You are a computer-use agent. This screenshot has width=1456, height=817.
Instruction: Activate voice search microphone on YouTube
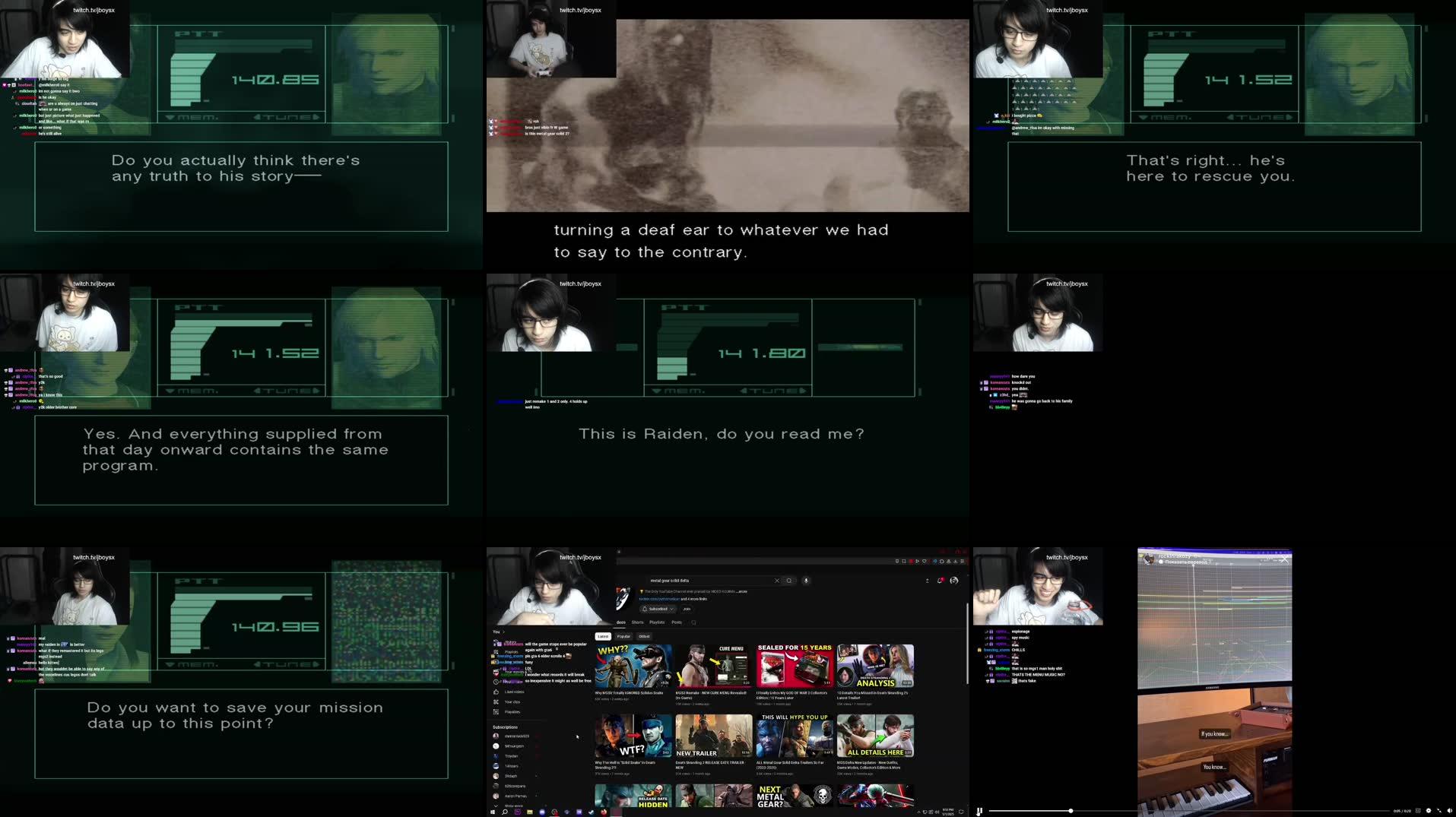pyautogui.click(x=806, y=581)
